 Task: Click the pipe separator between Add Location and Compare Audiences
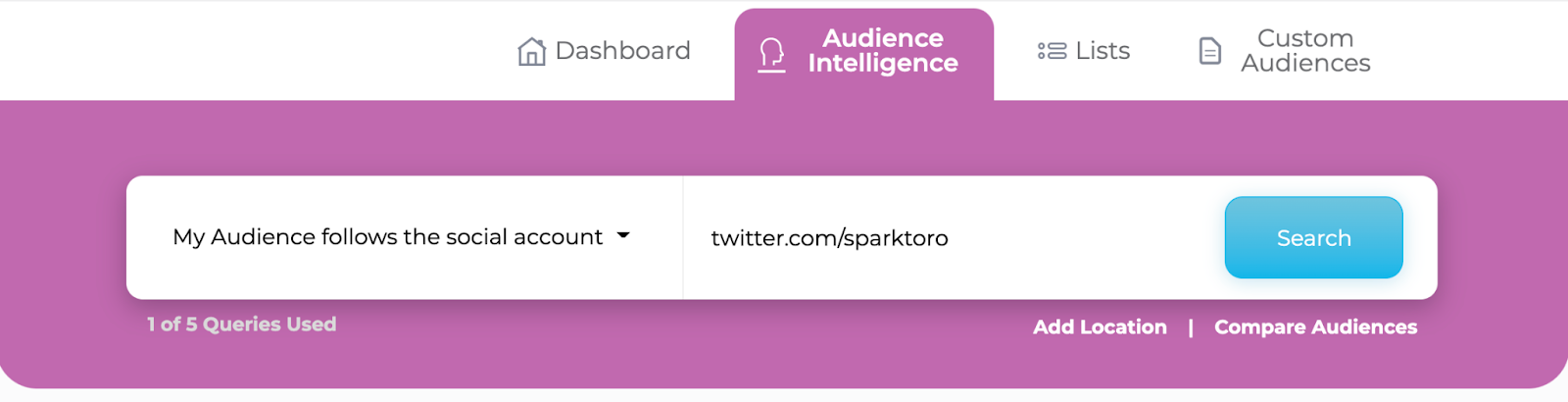pyautogui.click(x=1191, y=327)
